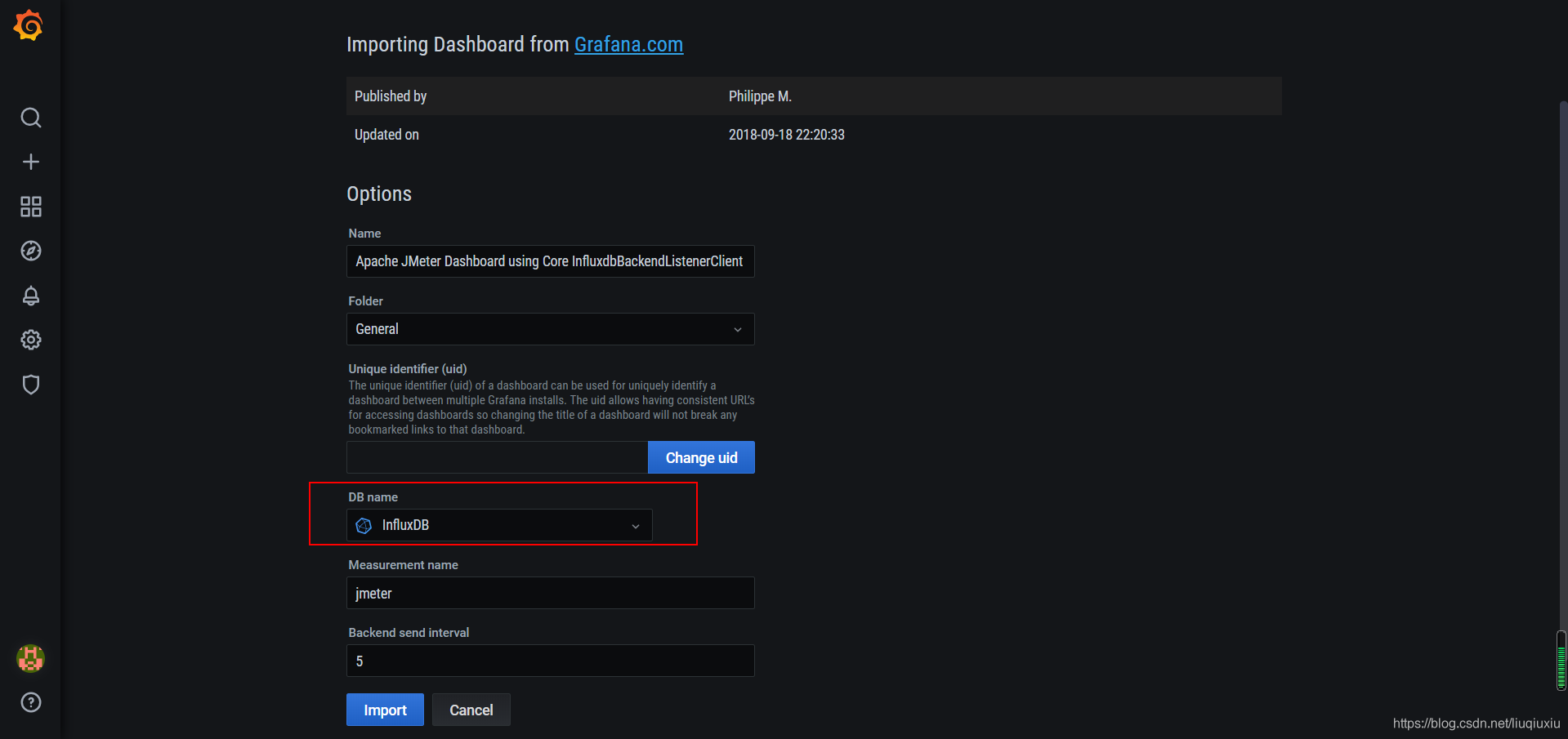Click the Folder dropdown chevron arrow
The width and height of the screenshot is (1568, 739).
point(738,330)
